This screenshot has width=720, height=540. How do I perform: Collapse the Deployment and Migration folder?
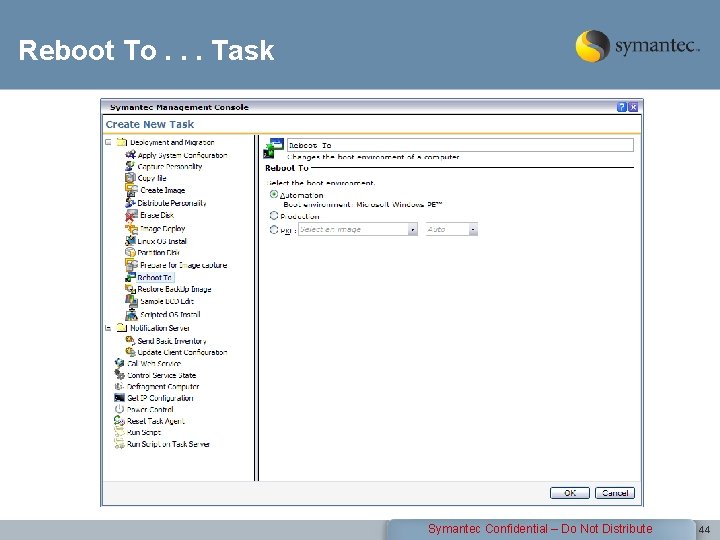[108, 142]
